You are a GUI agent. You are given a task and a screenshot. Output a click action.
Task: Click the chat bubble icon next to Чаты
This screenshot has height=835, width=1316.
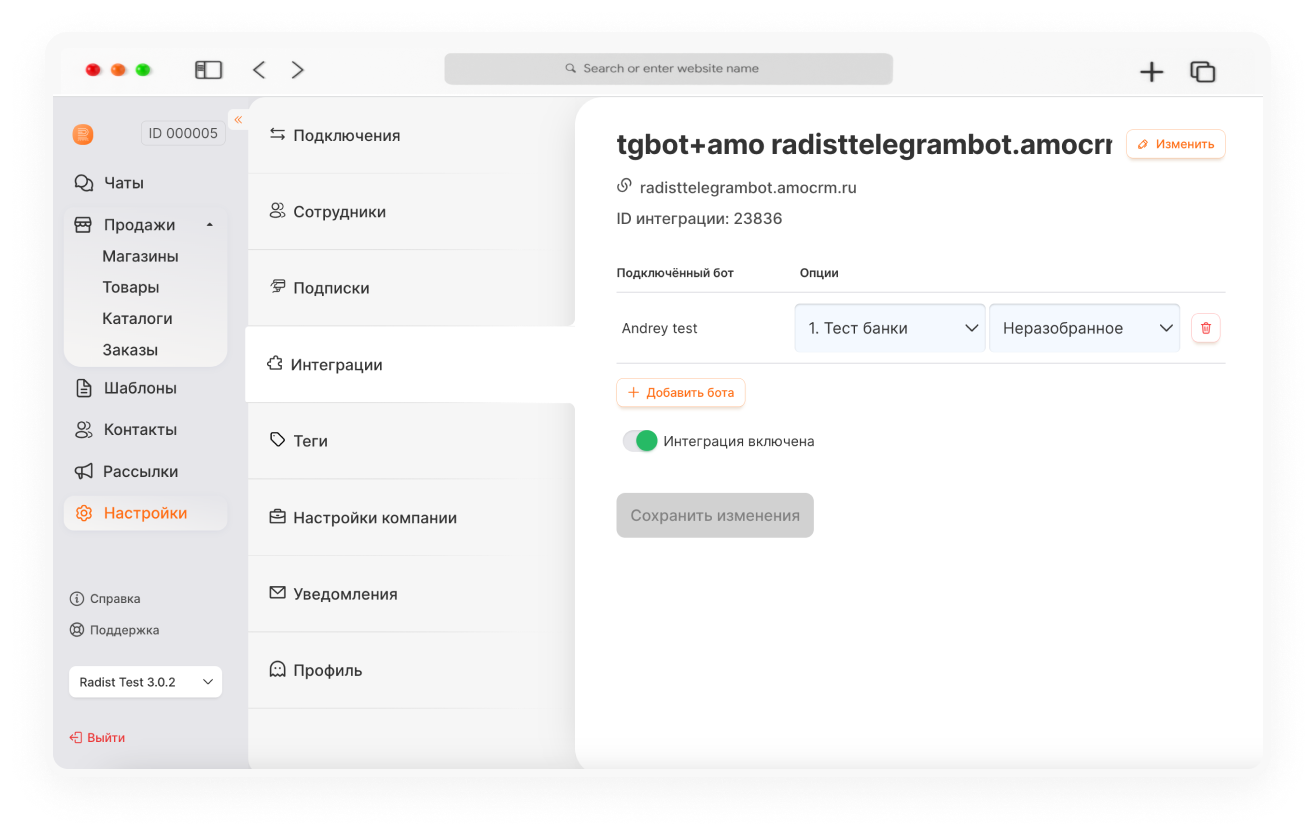(84, 183)
